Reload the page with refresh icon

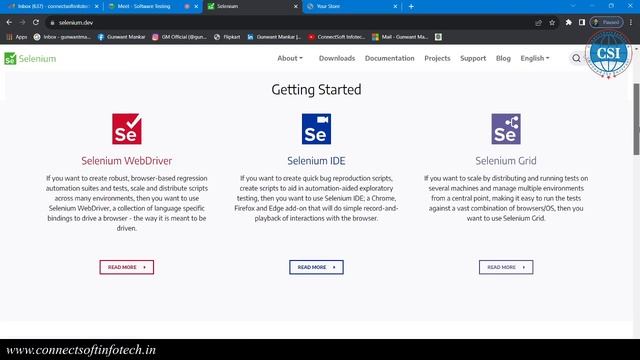coord(36,22)
